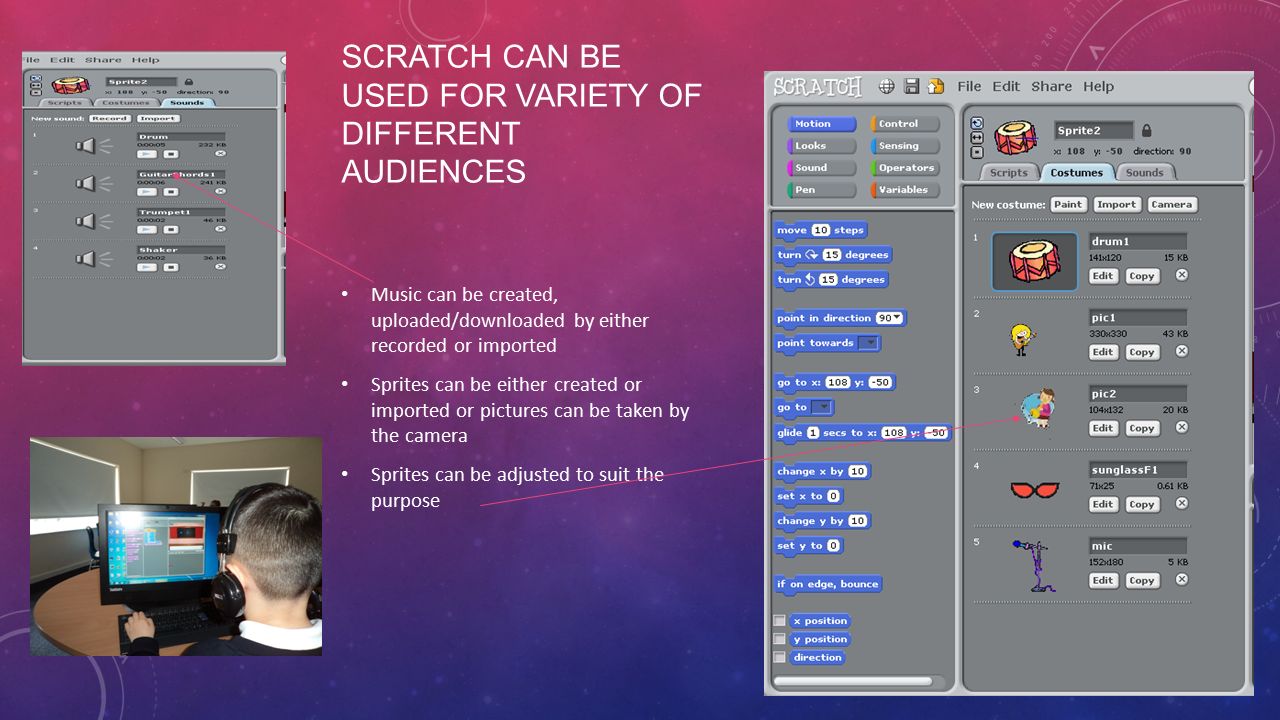The width and height of the screenshot is (1280, 720).
Task: Click the Paint new costume button
Action: click(x=1068, y=204)
